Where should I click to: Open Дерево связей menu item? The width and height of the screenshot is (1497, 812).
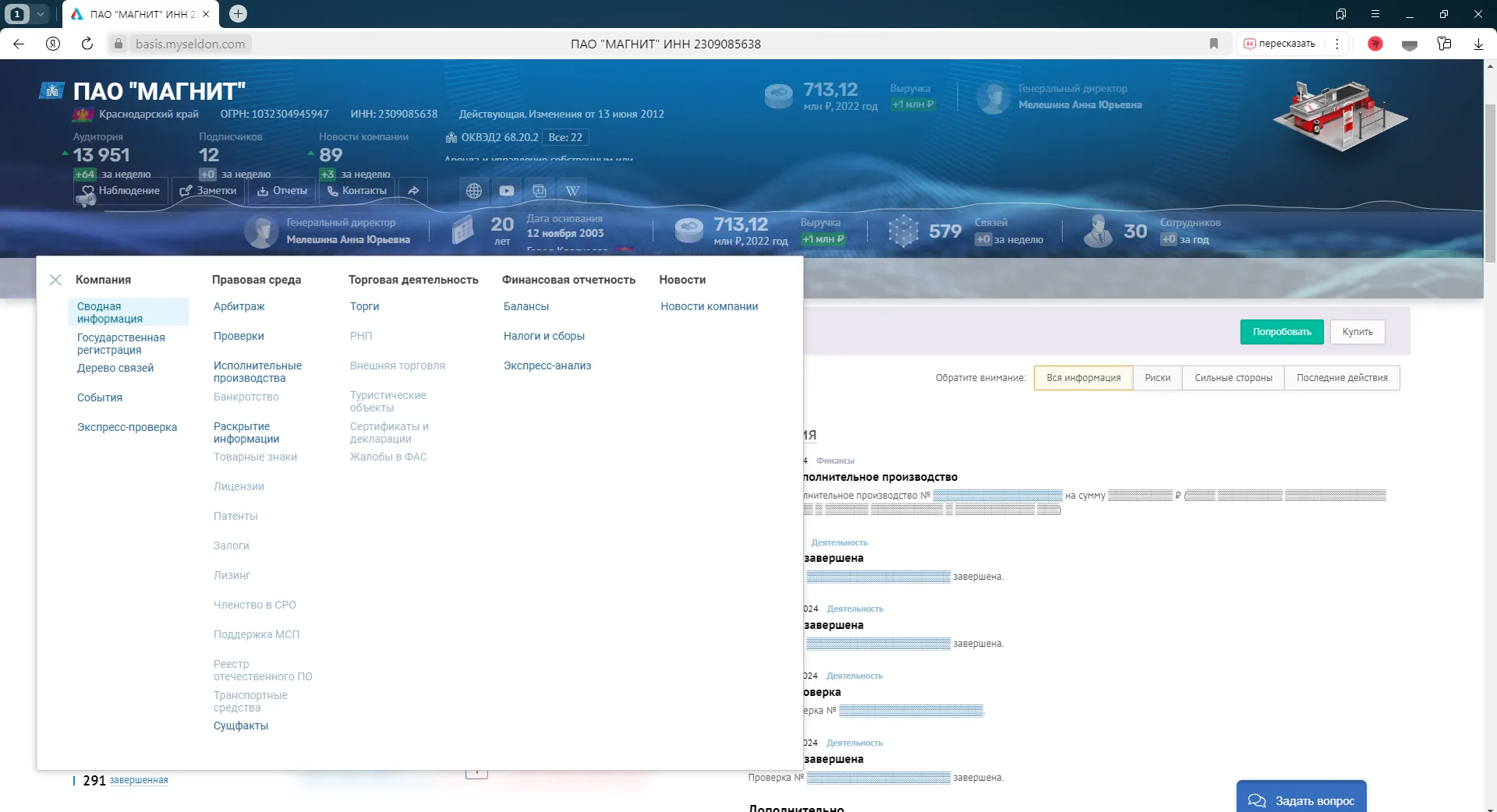[115, 368]
